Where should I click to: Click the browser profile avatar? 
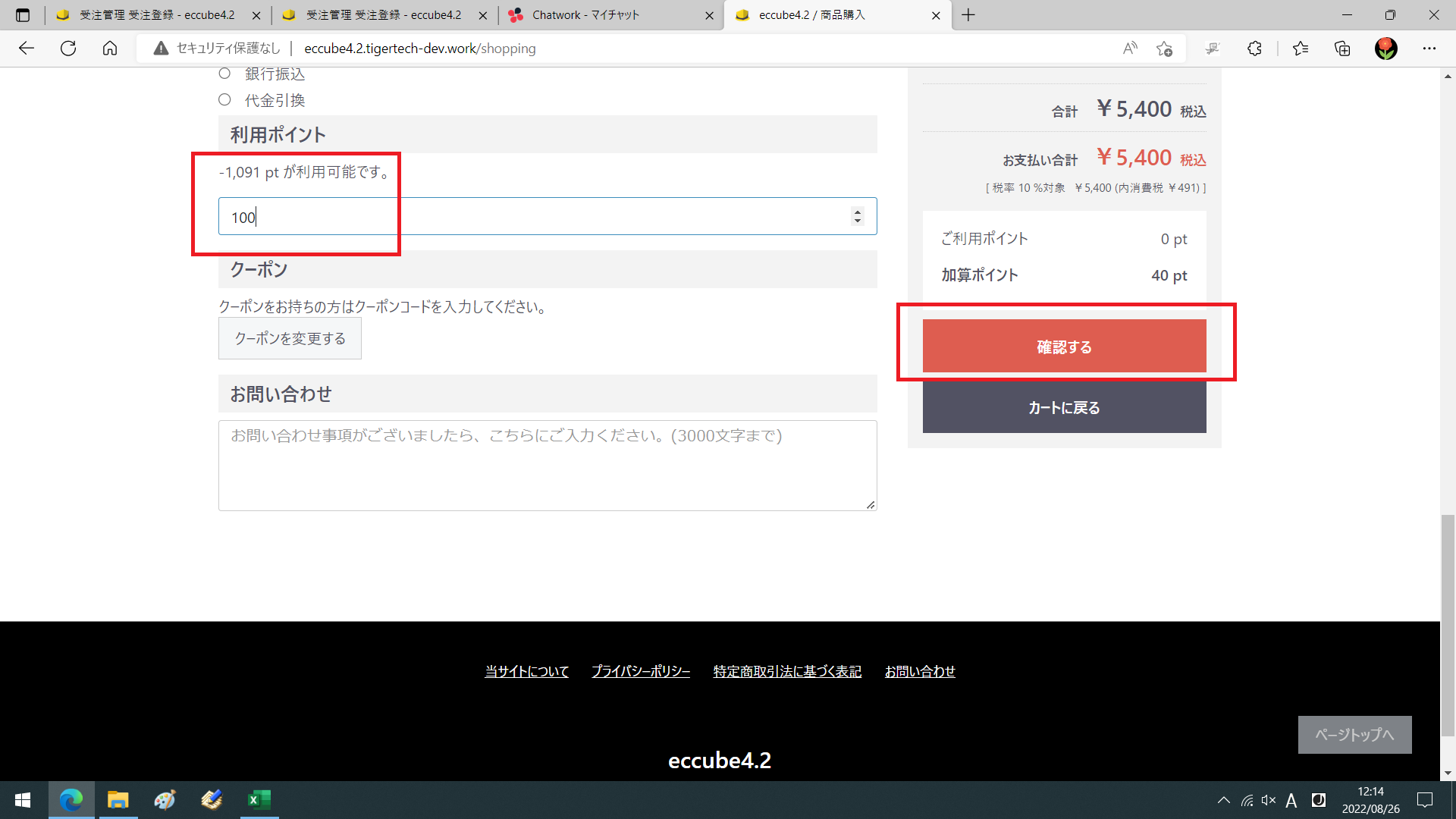(x=1385, y=48)
